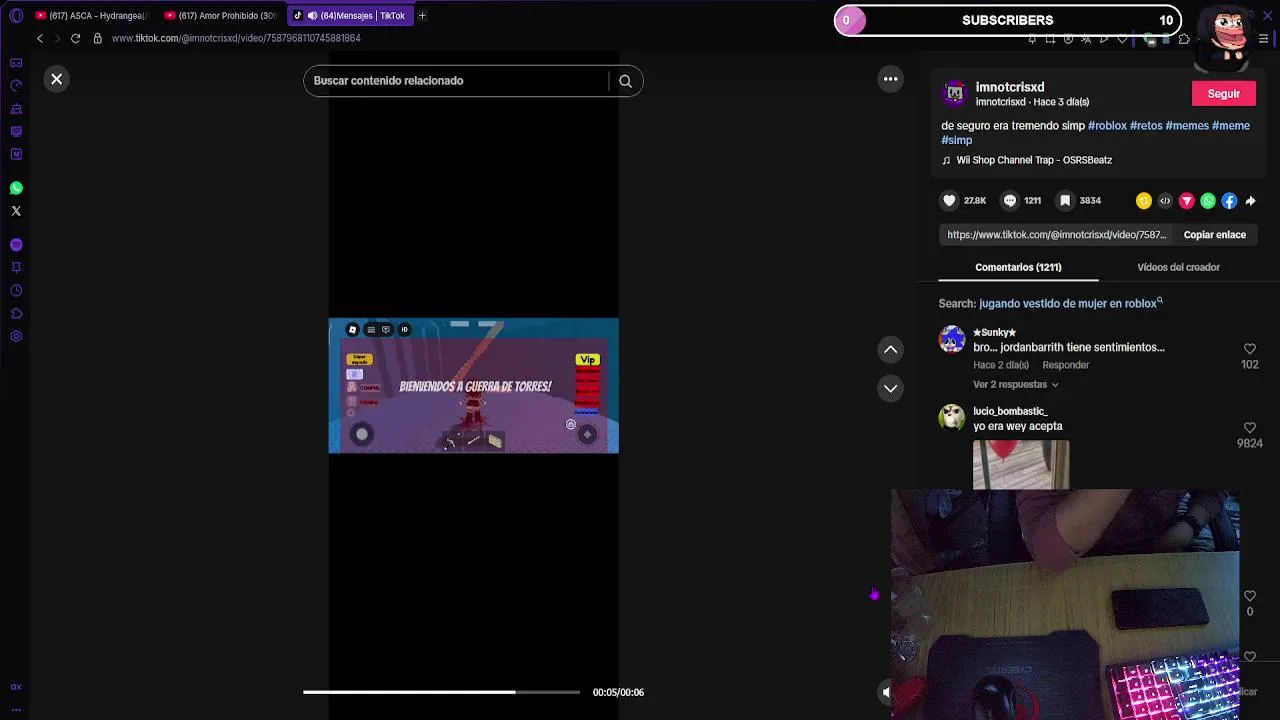
Task: Like the video heart icon 27.8K
Action: coord(949,201)
